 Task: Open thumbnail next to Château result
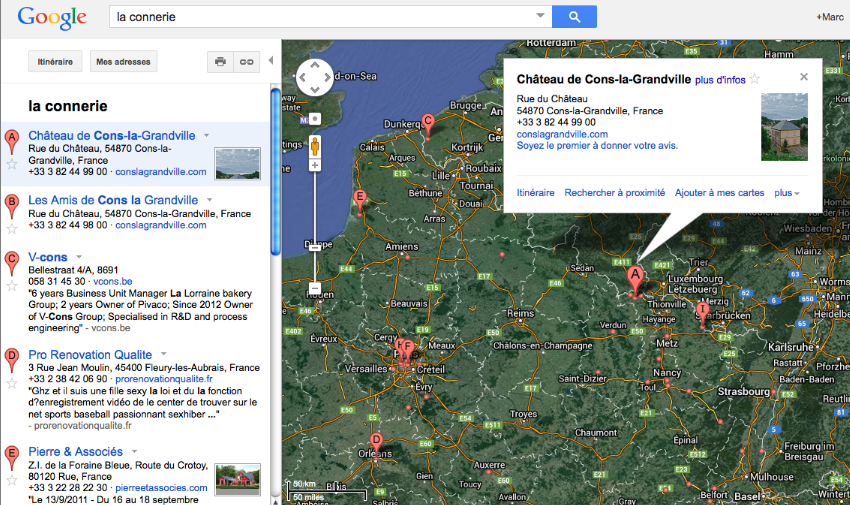[237, 163]
